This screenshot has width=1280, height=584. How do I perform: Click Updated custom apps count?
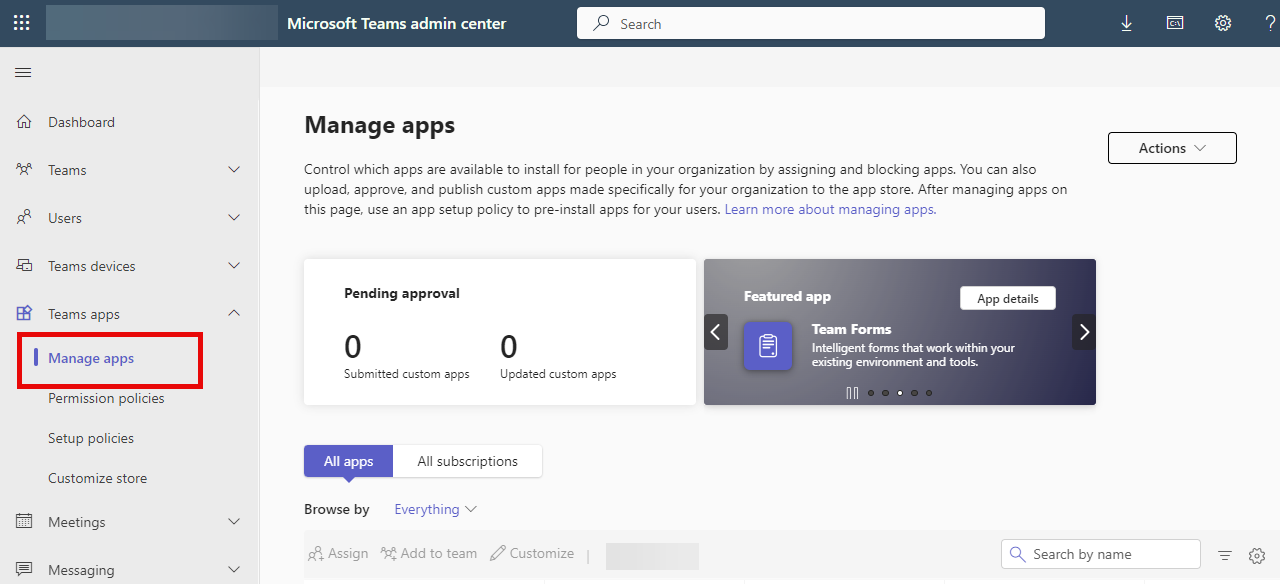click(x=508, y=347)
